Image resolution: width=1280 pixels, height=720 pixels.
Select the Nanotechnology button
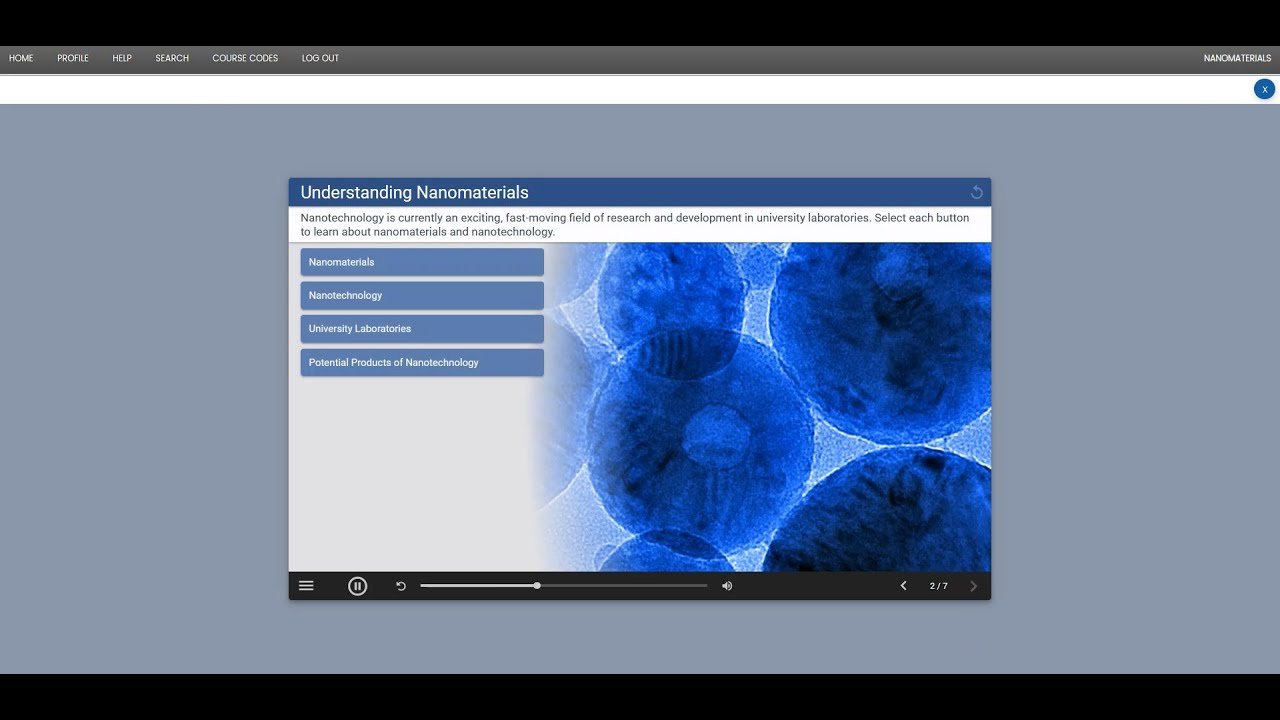click(x=422, y=295)
